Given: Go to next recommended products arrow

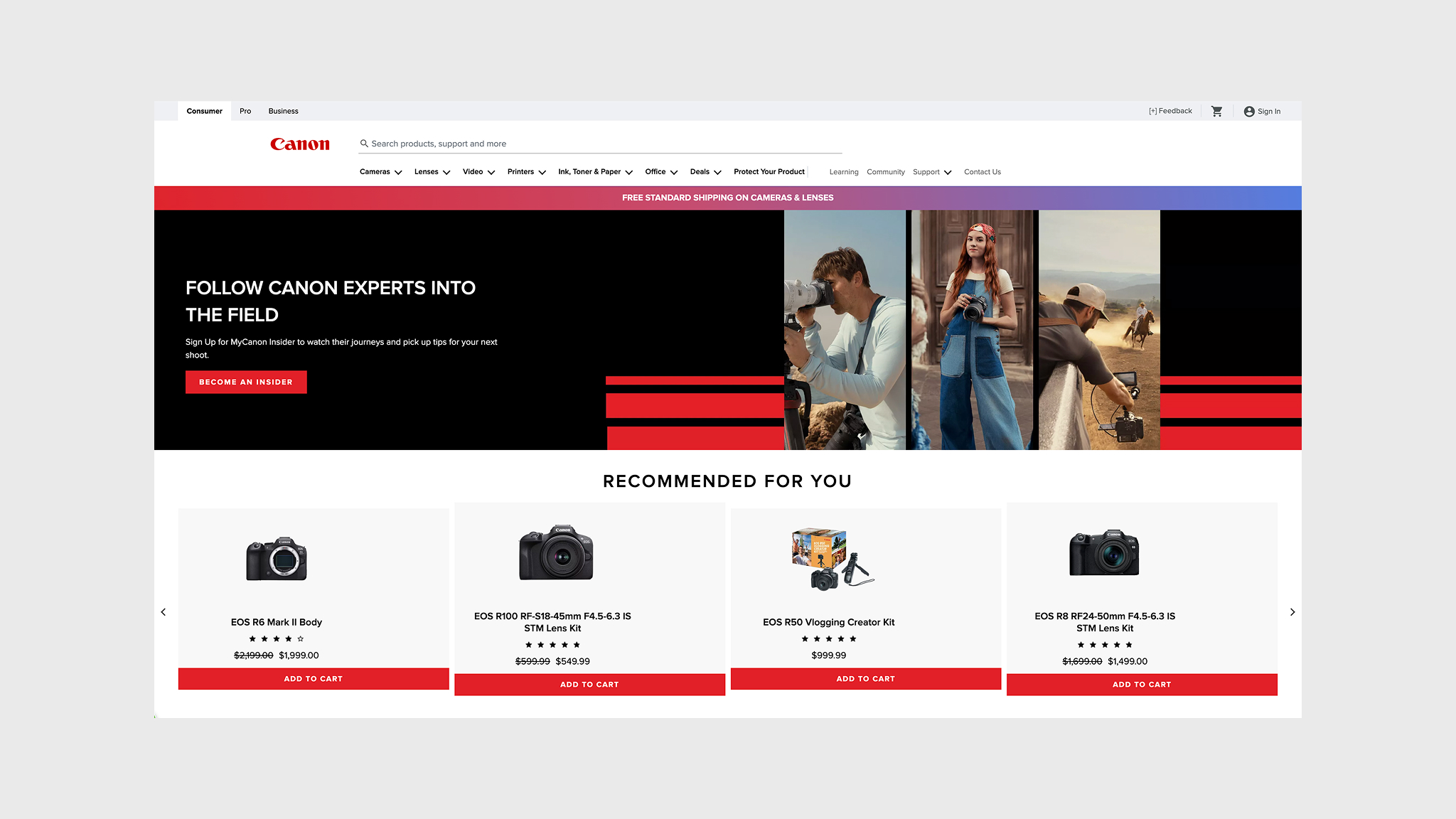Looking at the screenshot, I should click(1292, 612).
